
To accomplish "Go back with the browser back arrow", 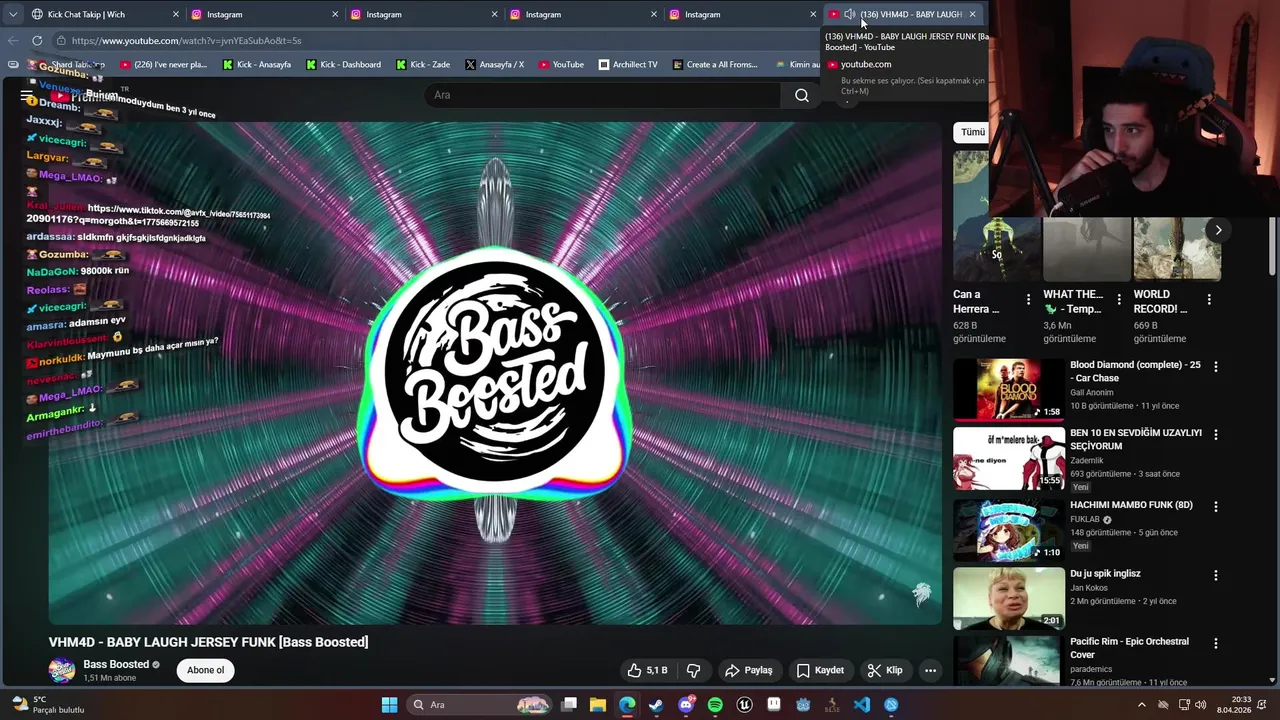I will click(13, 40).
